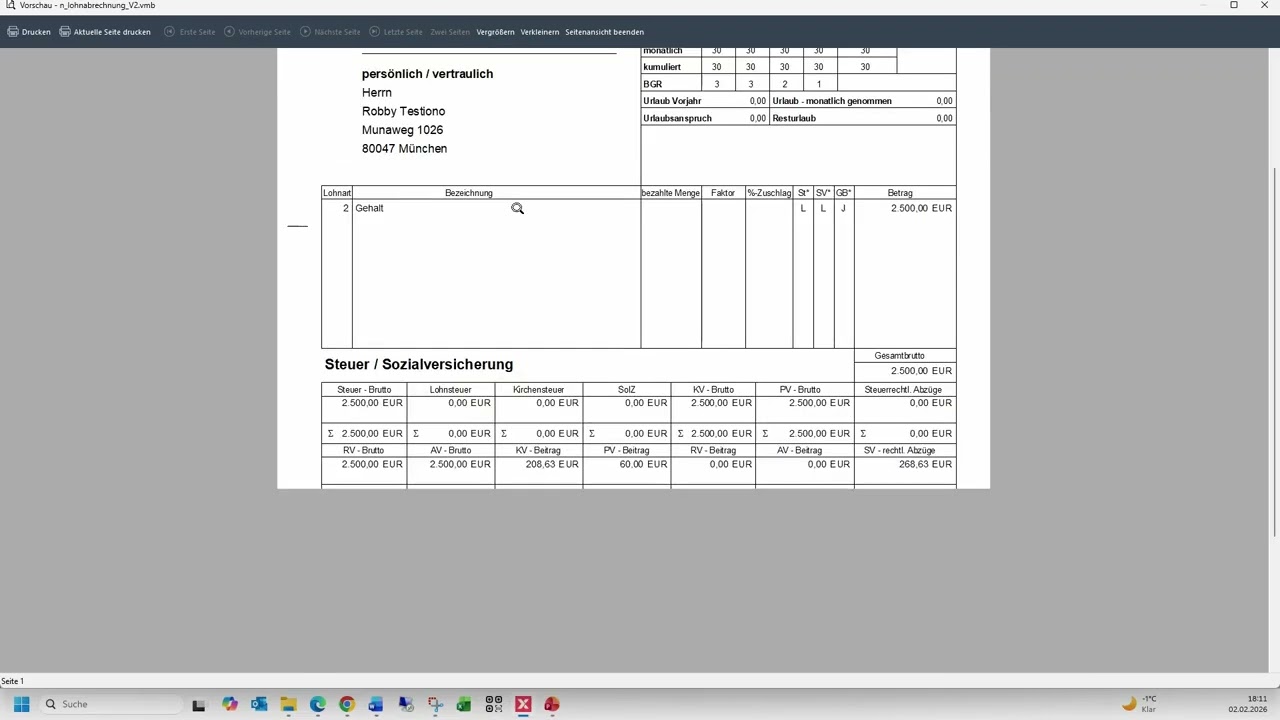1280x720 pixels.
Task: Click the 'BGR' row label
Action: pyautogui.click(x=652, y=84)
